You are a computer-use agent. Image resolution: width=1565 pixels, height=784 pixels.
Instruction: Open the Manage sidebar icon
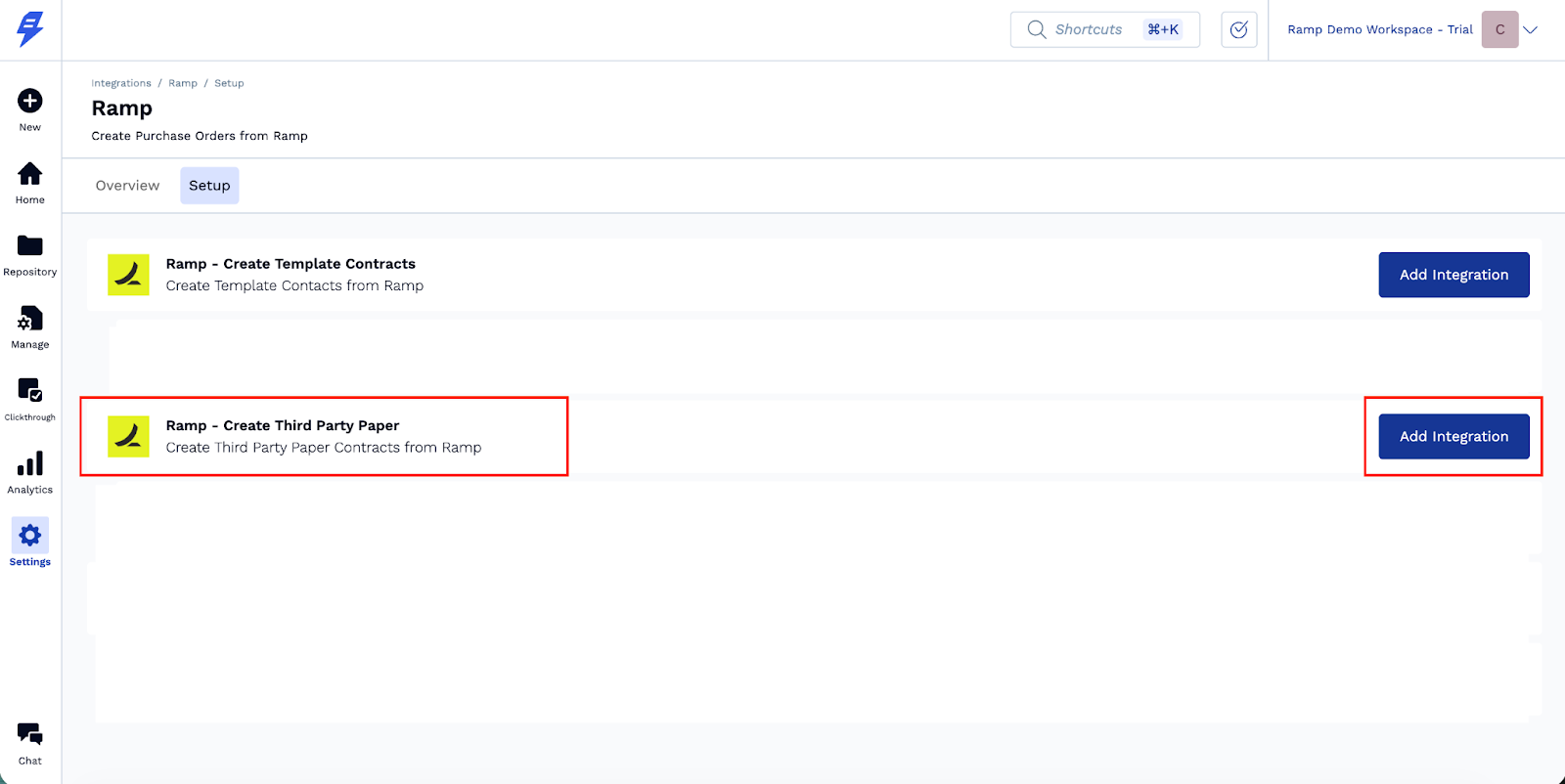(30, 319)
